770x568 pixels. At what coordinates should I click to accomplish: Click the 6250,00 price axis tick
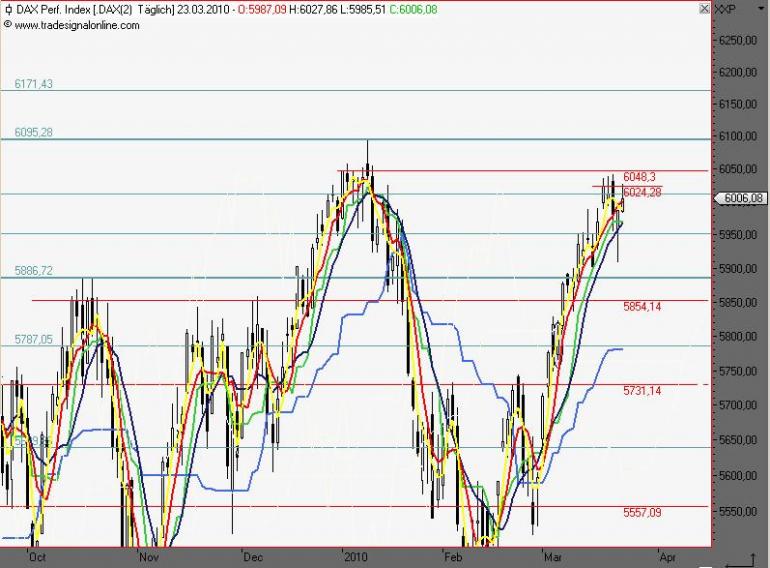click(738, 40)
